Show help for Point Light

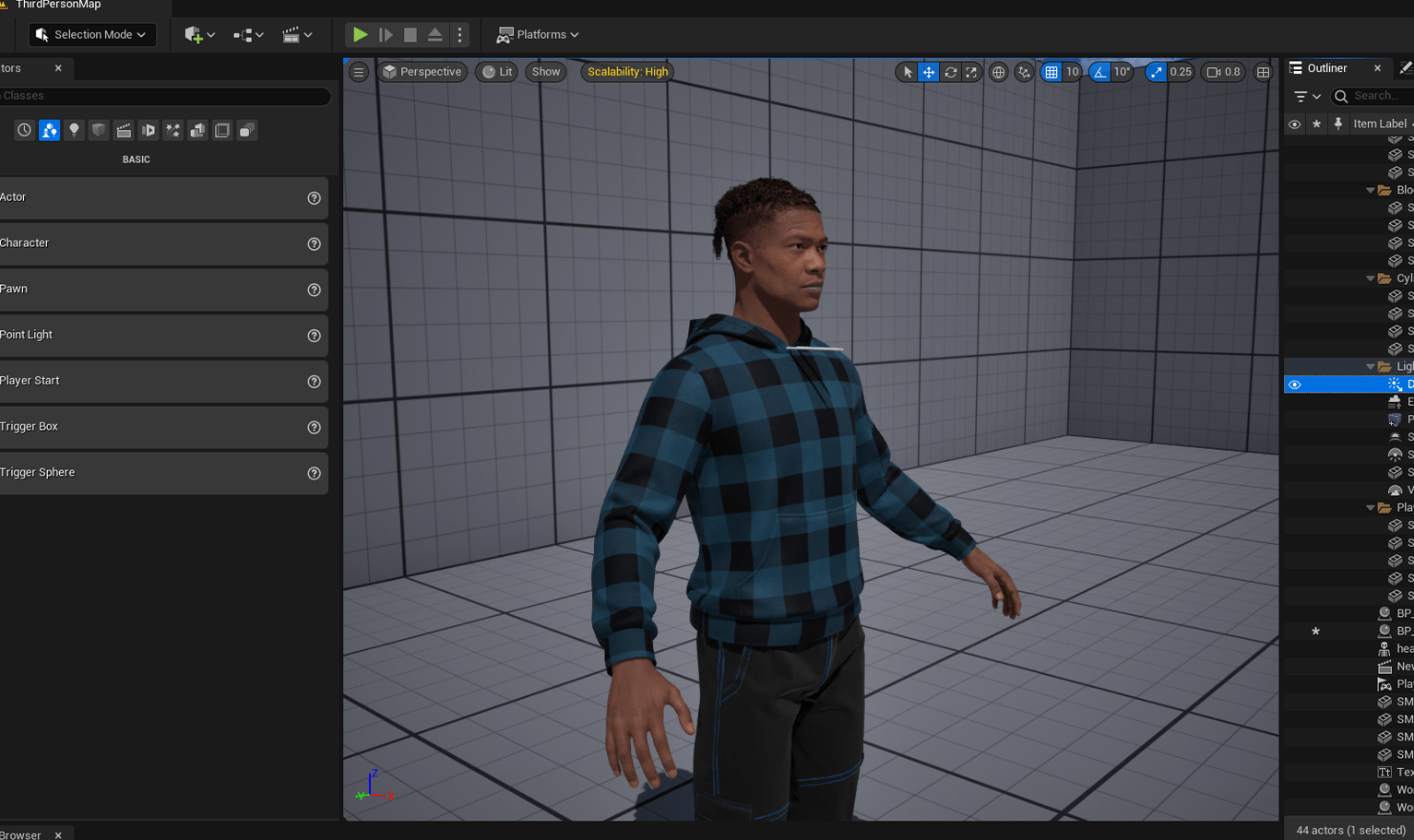point(314,336)
